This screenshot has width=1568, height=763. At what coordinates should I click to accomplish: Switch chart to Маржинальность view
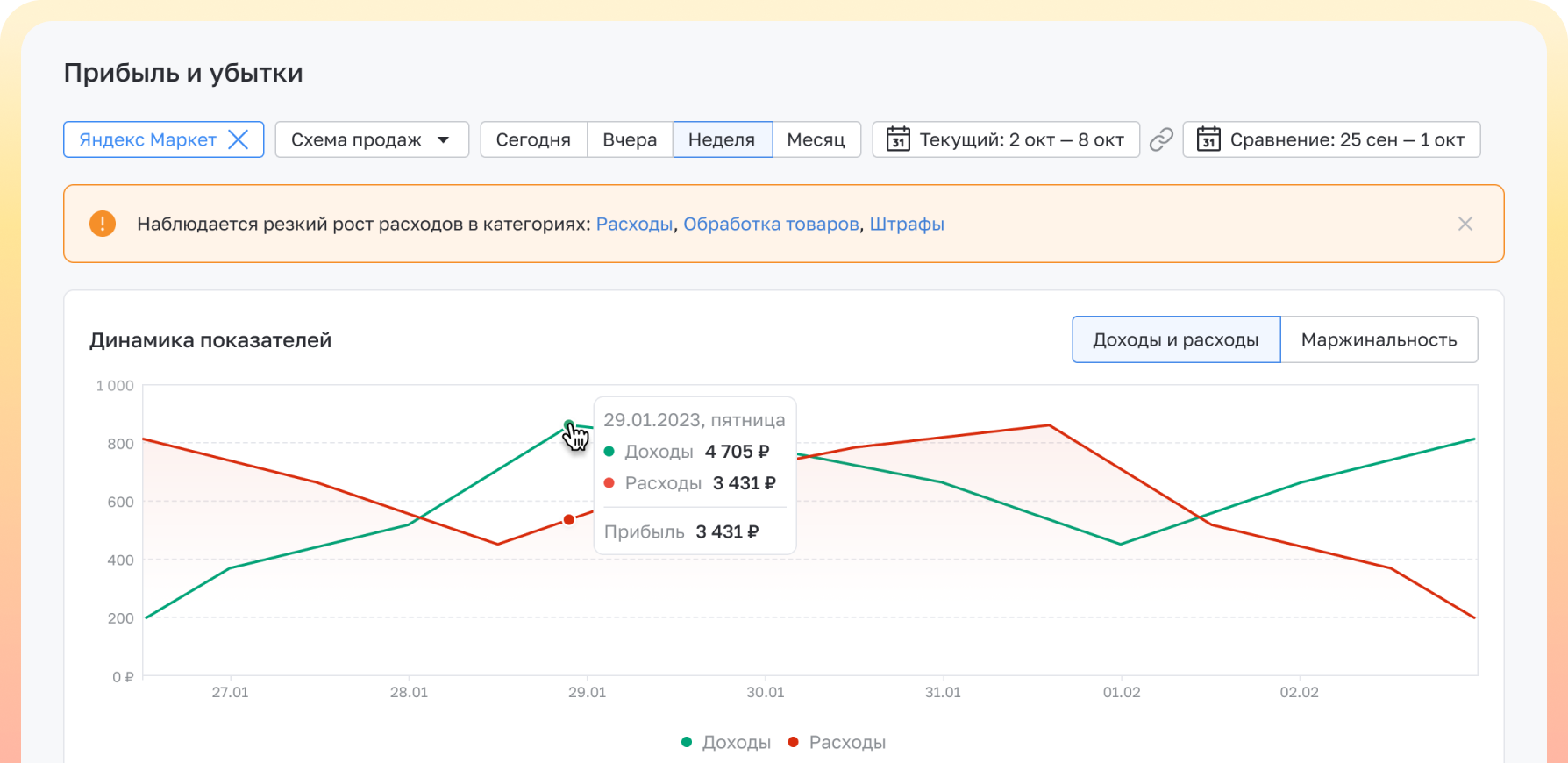click(1379, 339)
